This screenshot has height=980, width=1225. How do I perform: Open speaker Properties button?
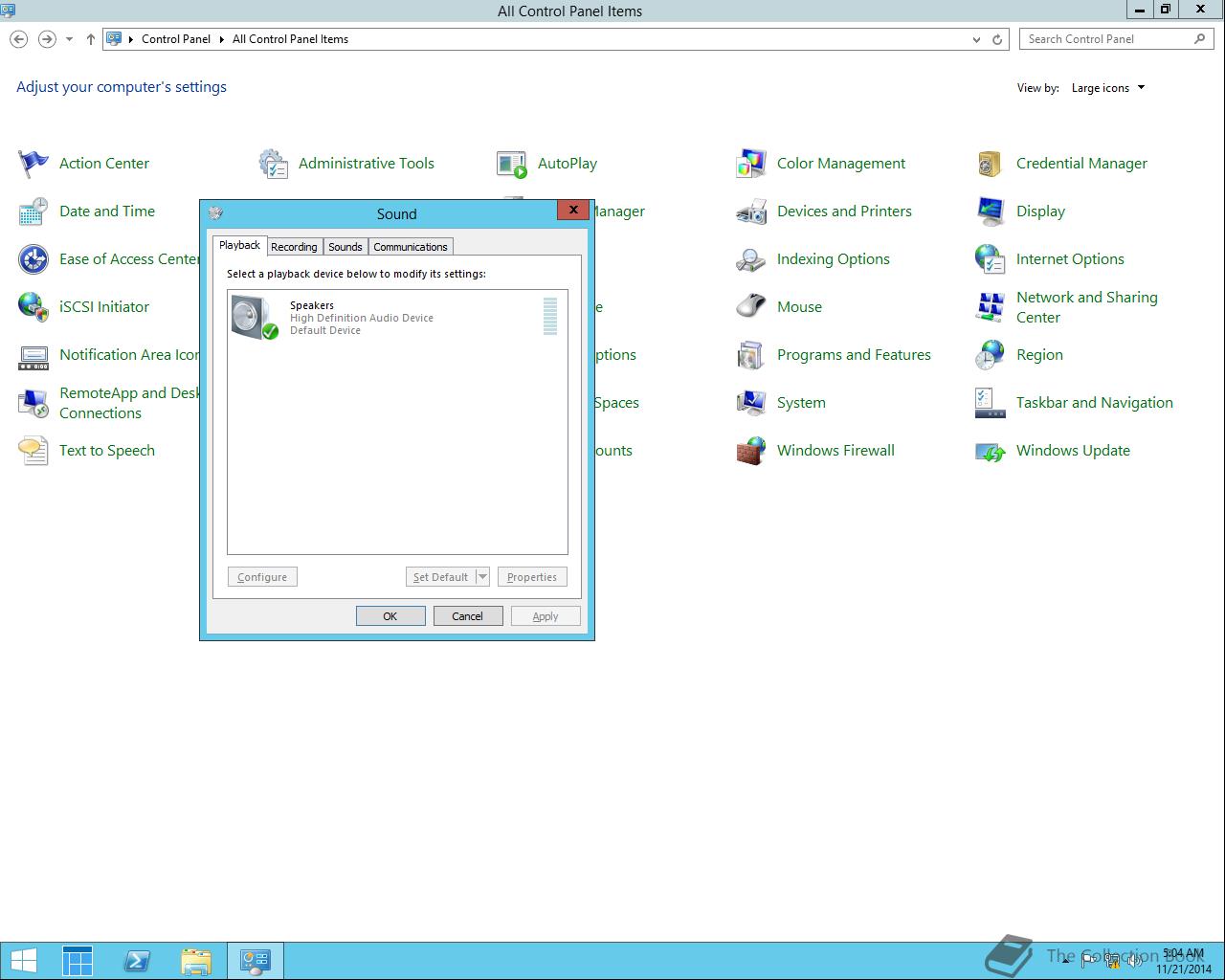pos(532,577)
